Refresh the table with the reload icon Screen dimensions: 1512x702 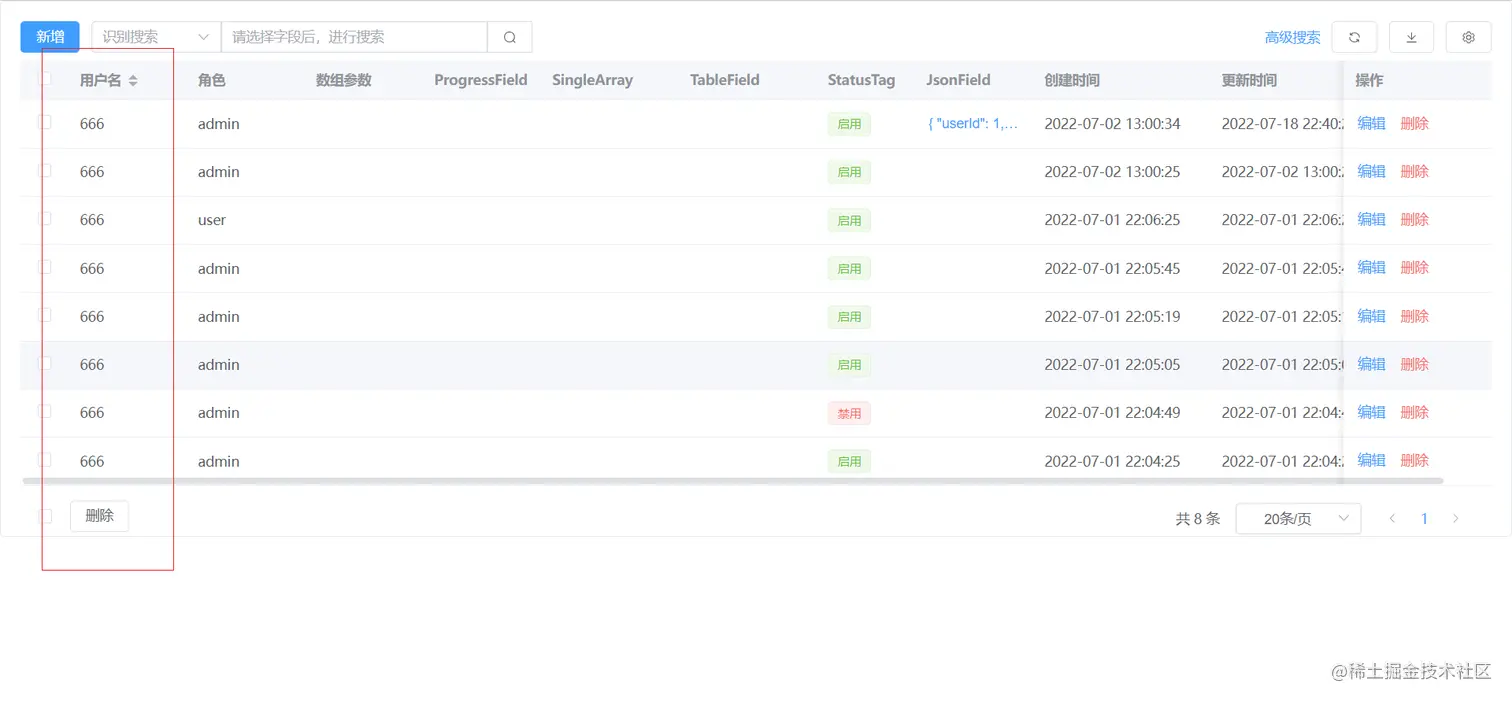(x=1354, y=37)
